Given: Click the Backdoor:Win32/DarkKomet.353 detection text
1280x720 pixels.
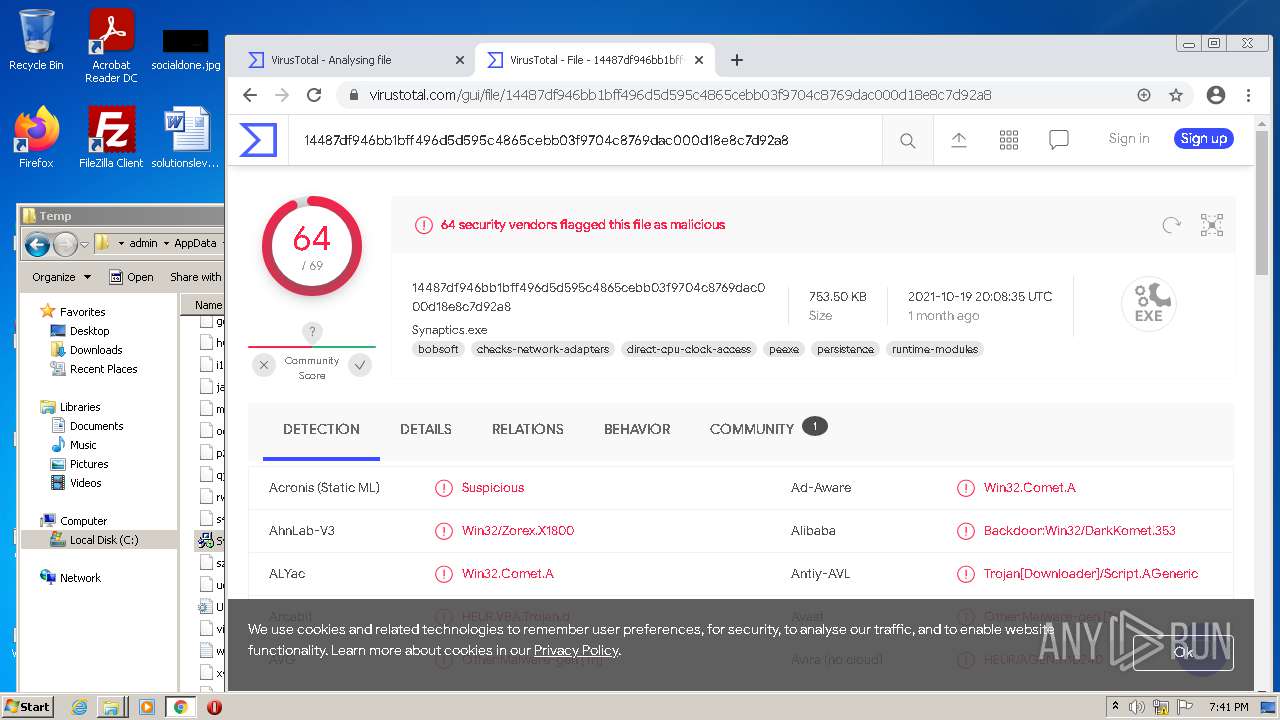Looking at the screenshot, I should pos(1080,531).
